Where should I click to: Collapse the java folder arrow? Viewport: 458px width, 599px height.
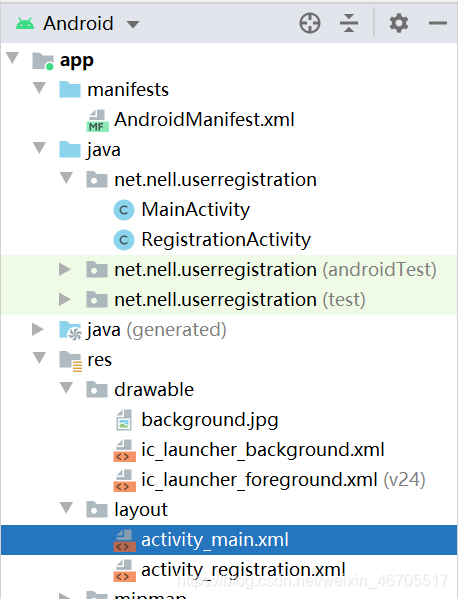coord(39,148)
